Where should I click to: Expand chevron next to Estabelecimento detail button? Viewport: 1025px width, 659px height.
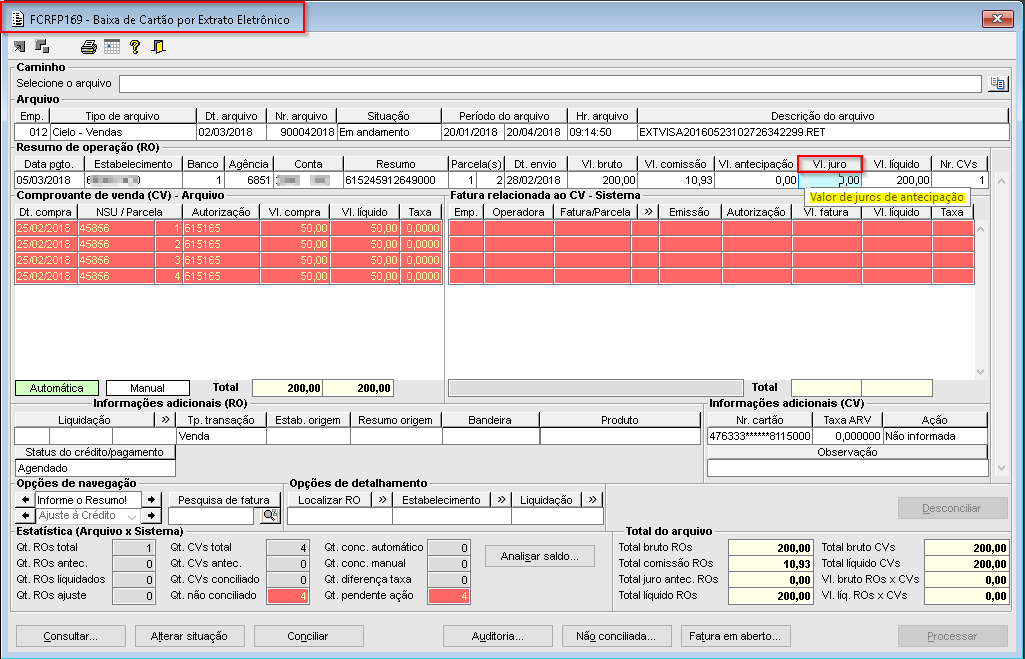pyautogui.click(x=501, y=499)
